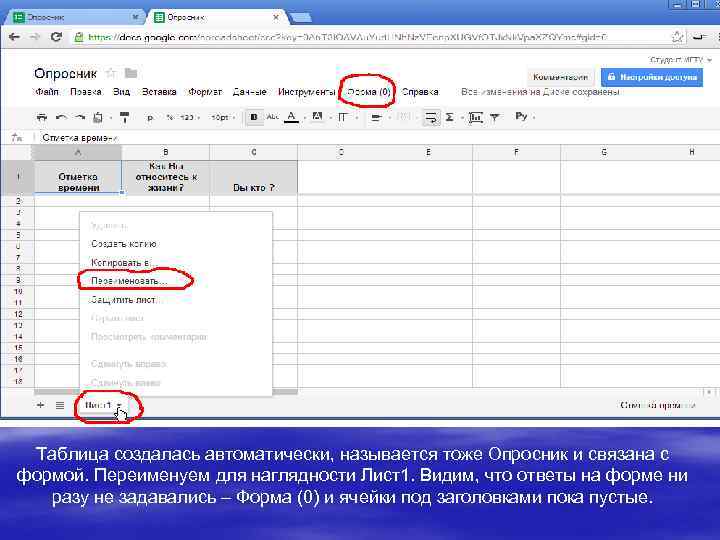Screen dimensions: 720x540
Task: Open the functions Σ button
Action: [x=450, y=118]
